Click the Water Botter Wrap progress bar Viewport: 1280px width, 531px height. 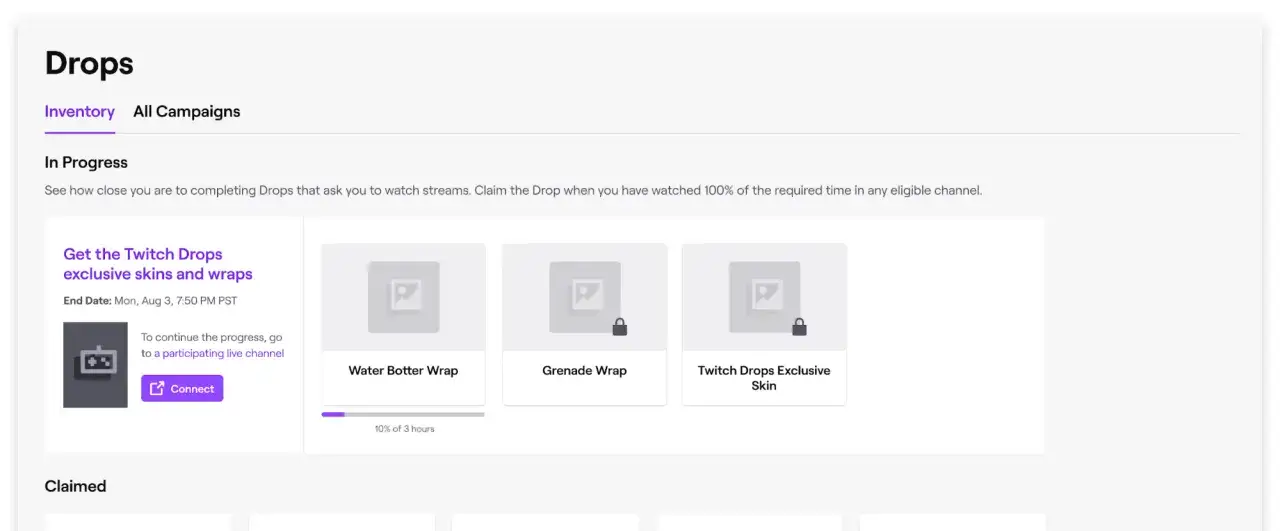pyautogui.click(x=403, y=414)
